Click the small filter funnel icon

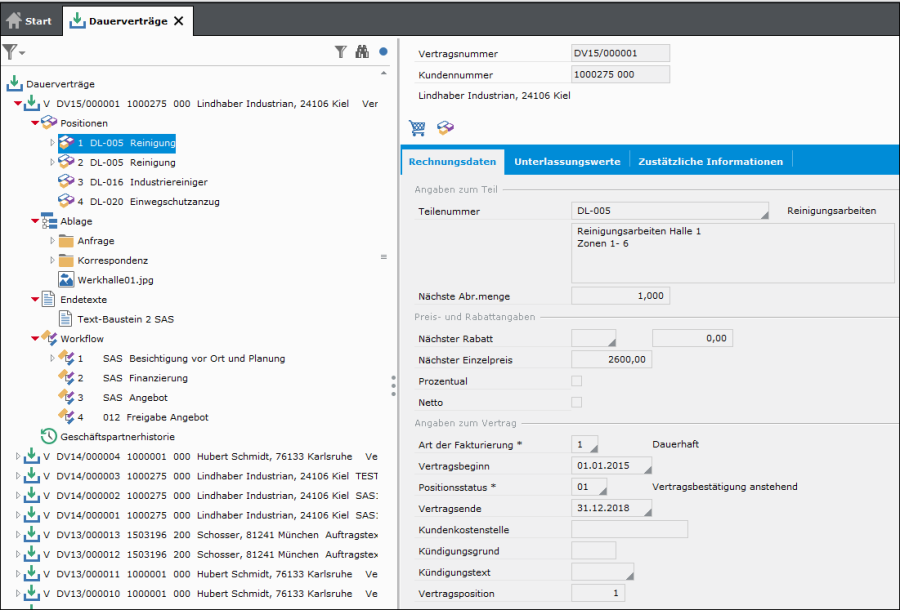(x=341, y=52)
